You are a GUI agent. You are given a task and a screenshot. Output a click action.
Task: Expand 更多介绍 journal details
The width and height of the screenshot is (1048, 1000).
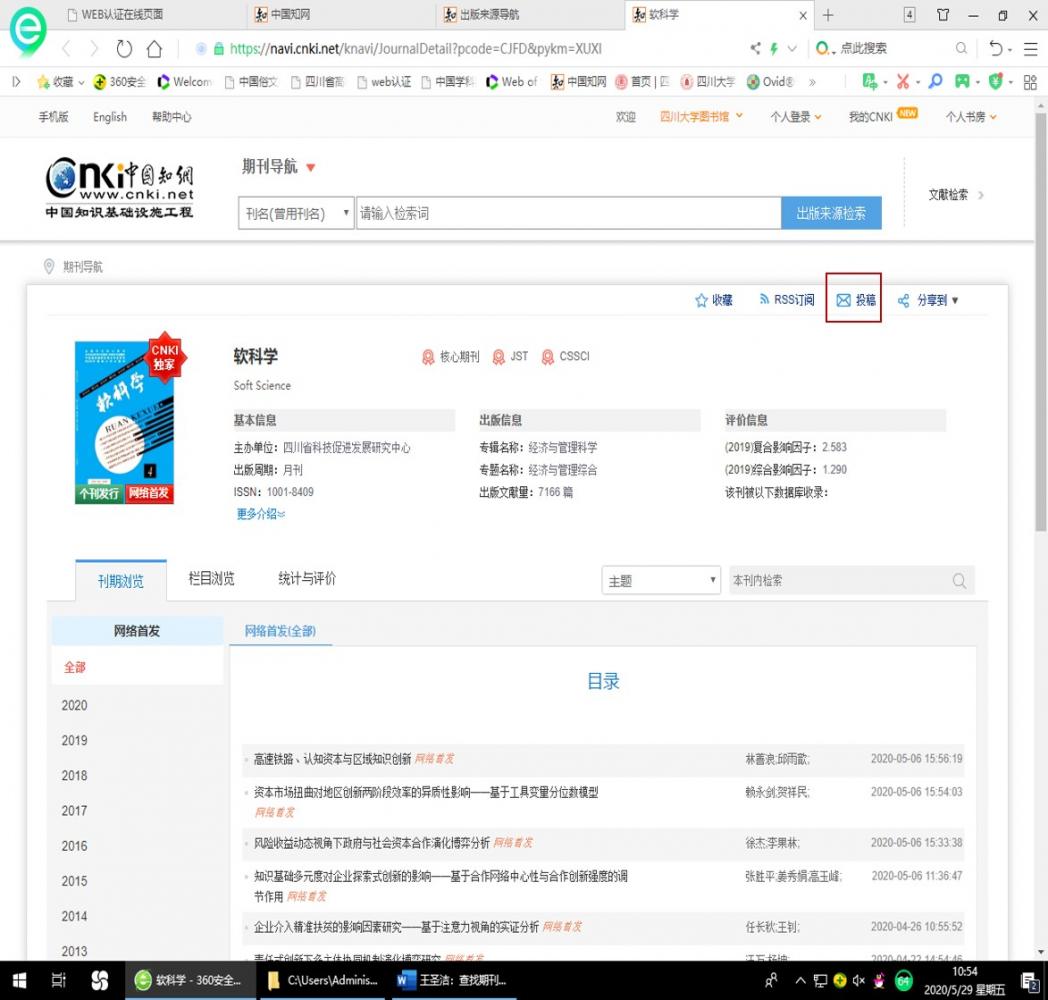pyautogui.click(x=261, y=513)
